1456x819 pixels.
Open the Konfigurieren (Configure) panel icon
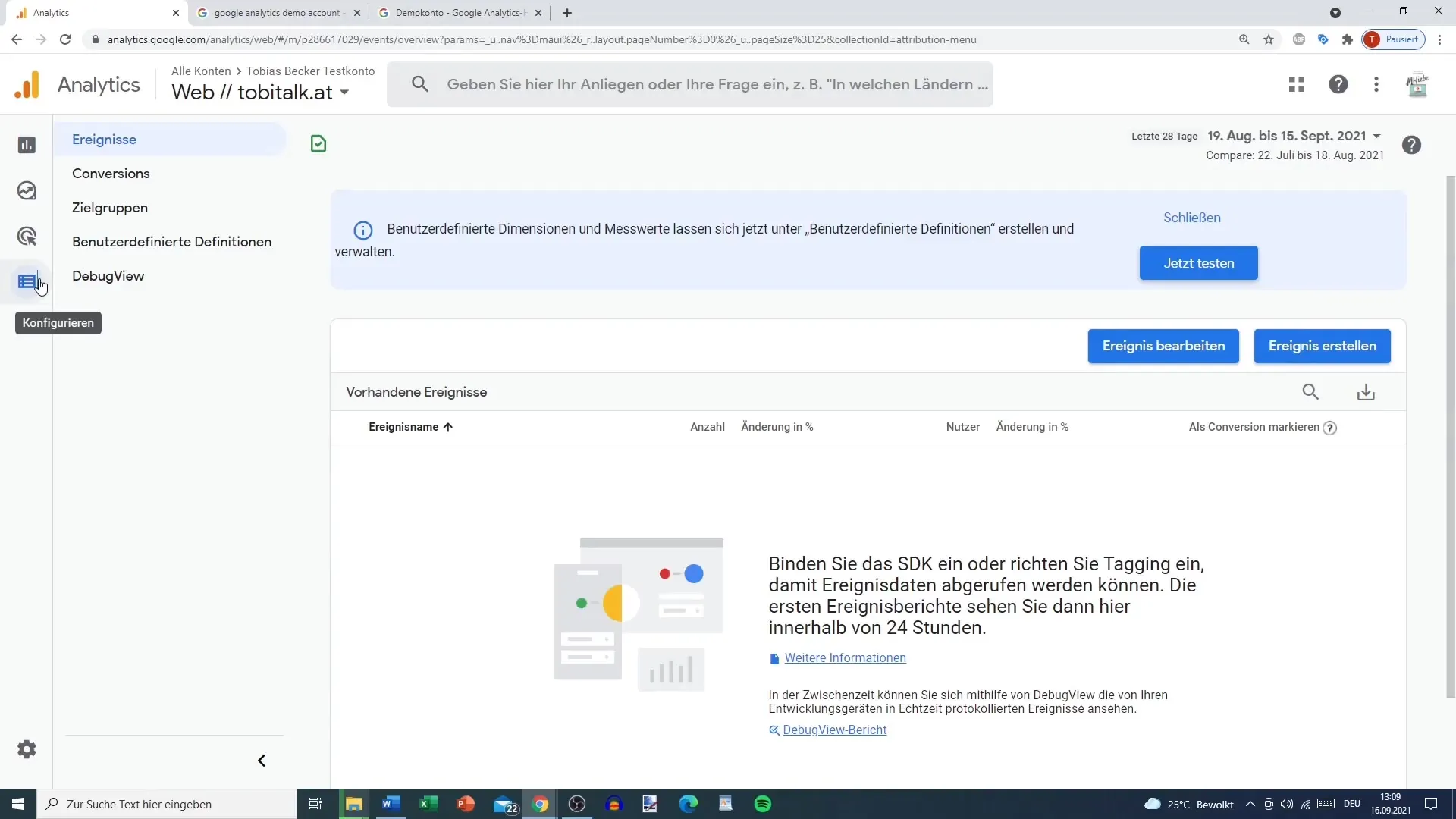(27, 281)
